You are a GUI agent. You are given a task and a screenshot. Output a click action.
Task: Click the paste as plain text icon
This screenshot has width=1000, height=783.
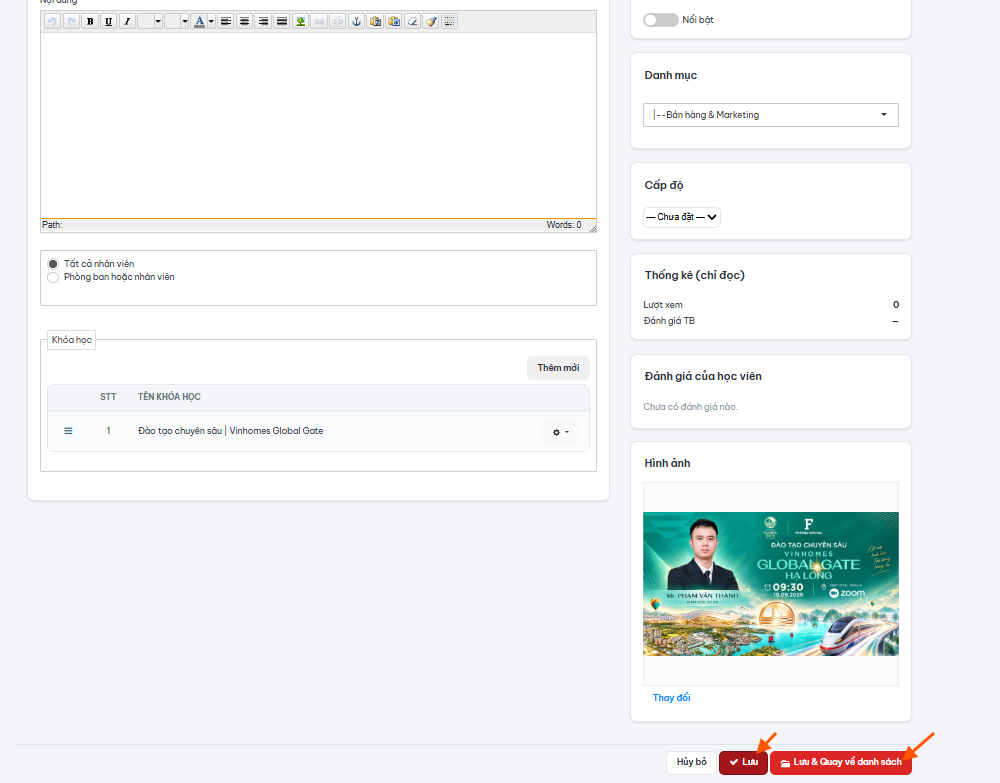pos(375,22)
